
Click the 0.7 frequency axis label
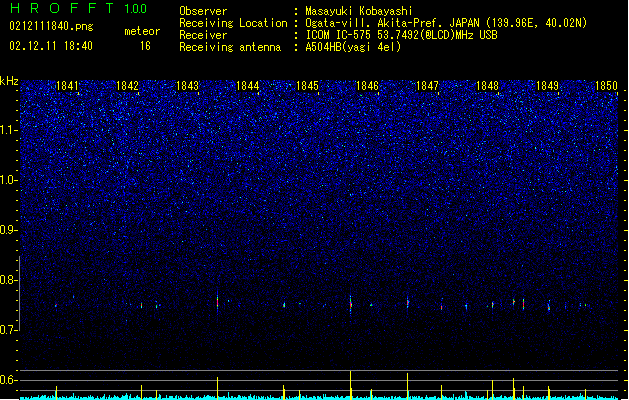point(8,330)
